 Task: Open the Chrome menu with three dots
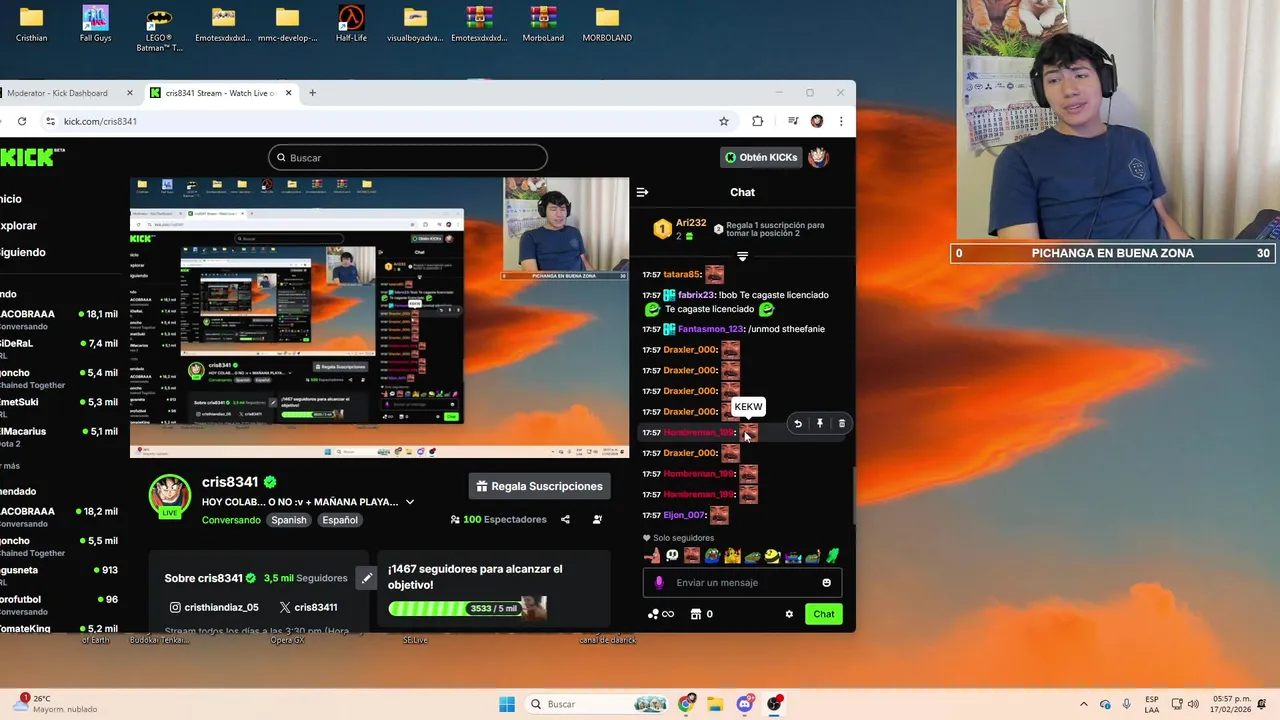click(x=841, y=121)
